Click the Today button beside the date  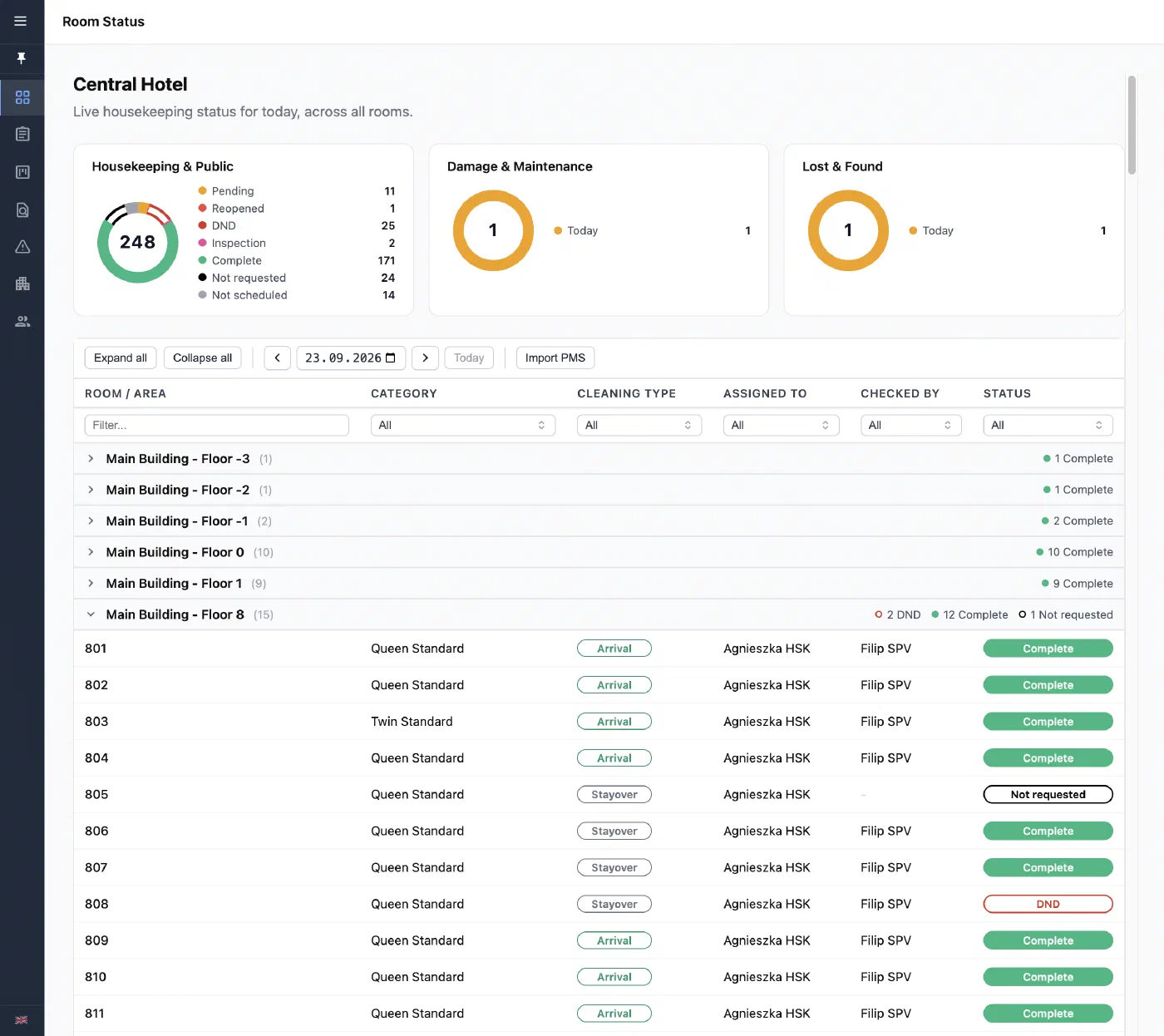tap(469, 358)
